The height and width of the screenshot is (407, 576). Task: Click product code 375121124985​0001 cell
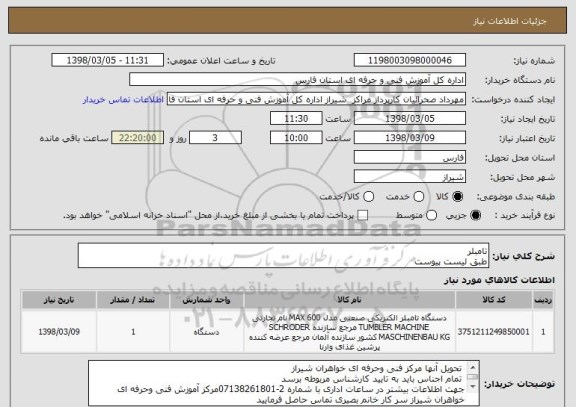pyautogui.click(x=494, y=332)
